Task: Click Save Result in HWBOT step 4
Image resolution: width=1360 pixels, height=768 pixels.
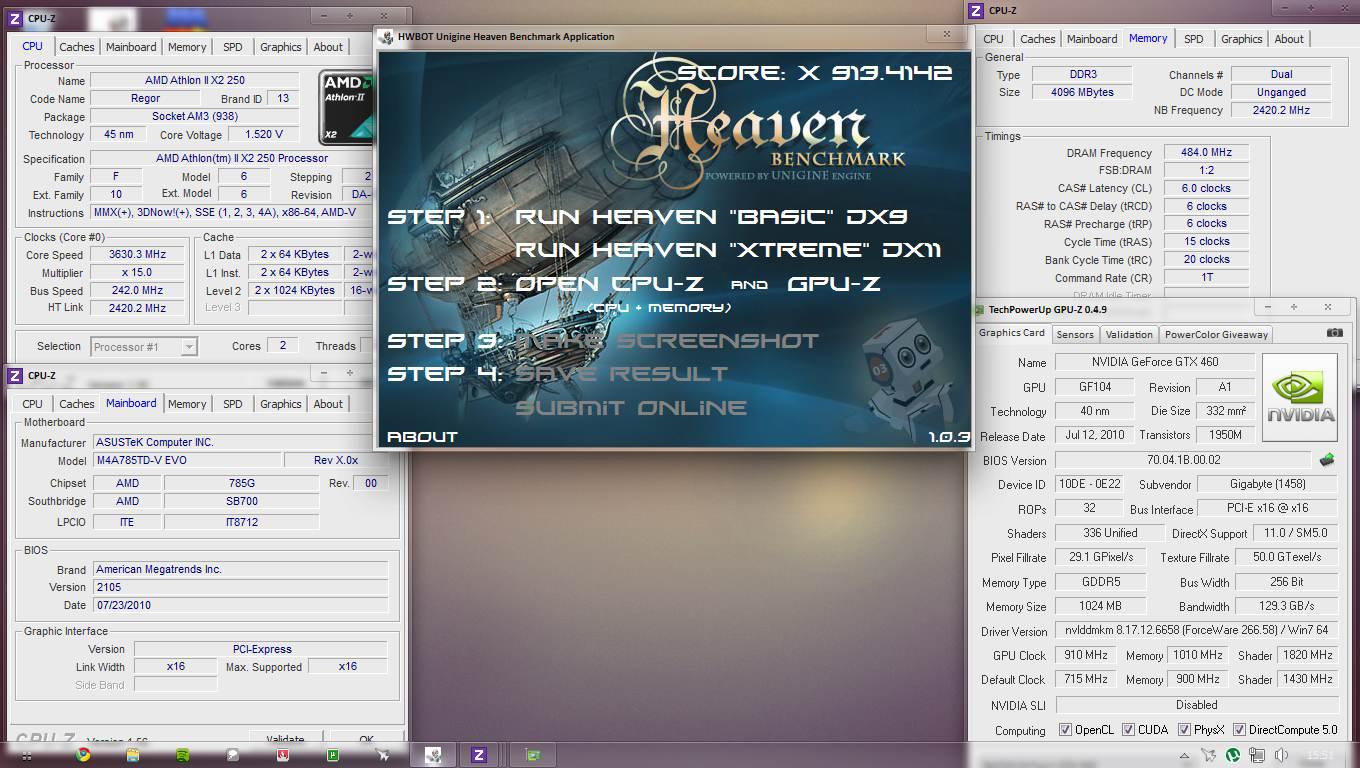Action: click(622, 374)
